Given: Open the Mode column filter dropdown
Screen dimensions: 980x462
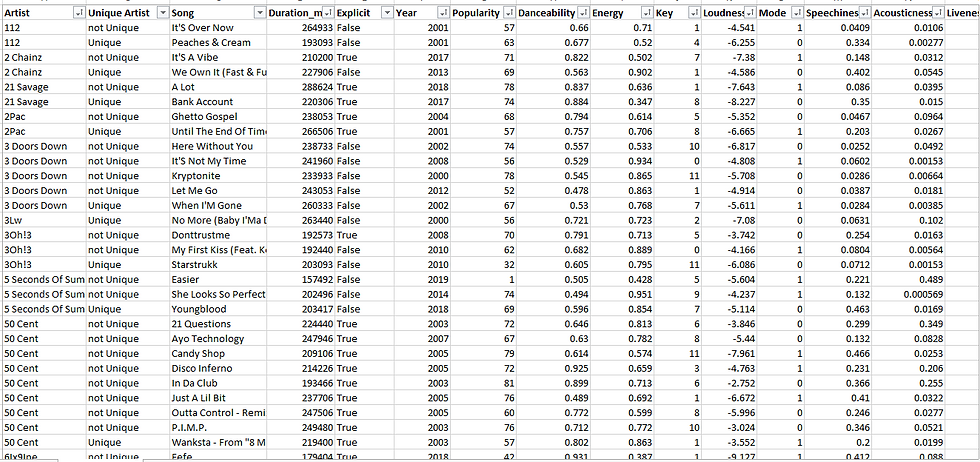Looking at the screenshot, I should coord(797,13).
